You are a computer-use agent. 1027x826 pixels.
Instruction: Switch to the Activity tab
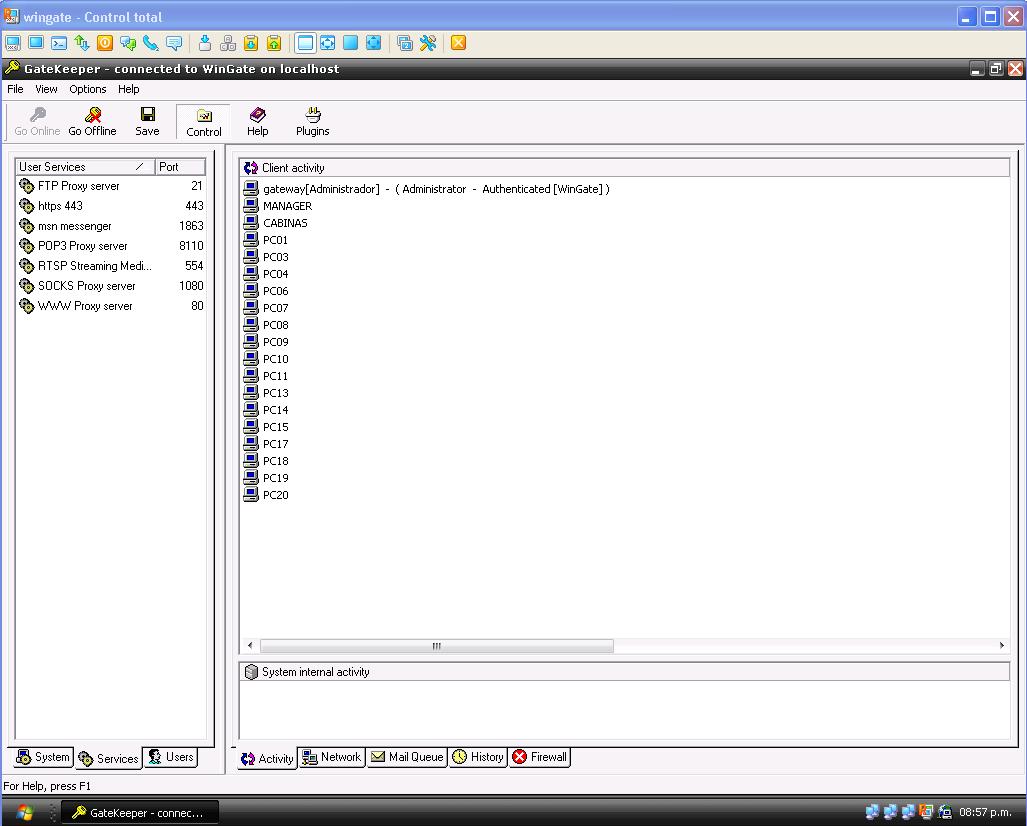267,759
